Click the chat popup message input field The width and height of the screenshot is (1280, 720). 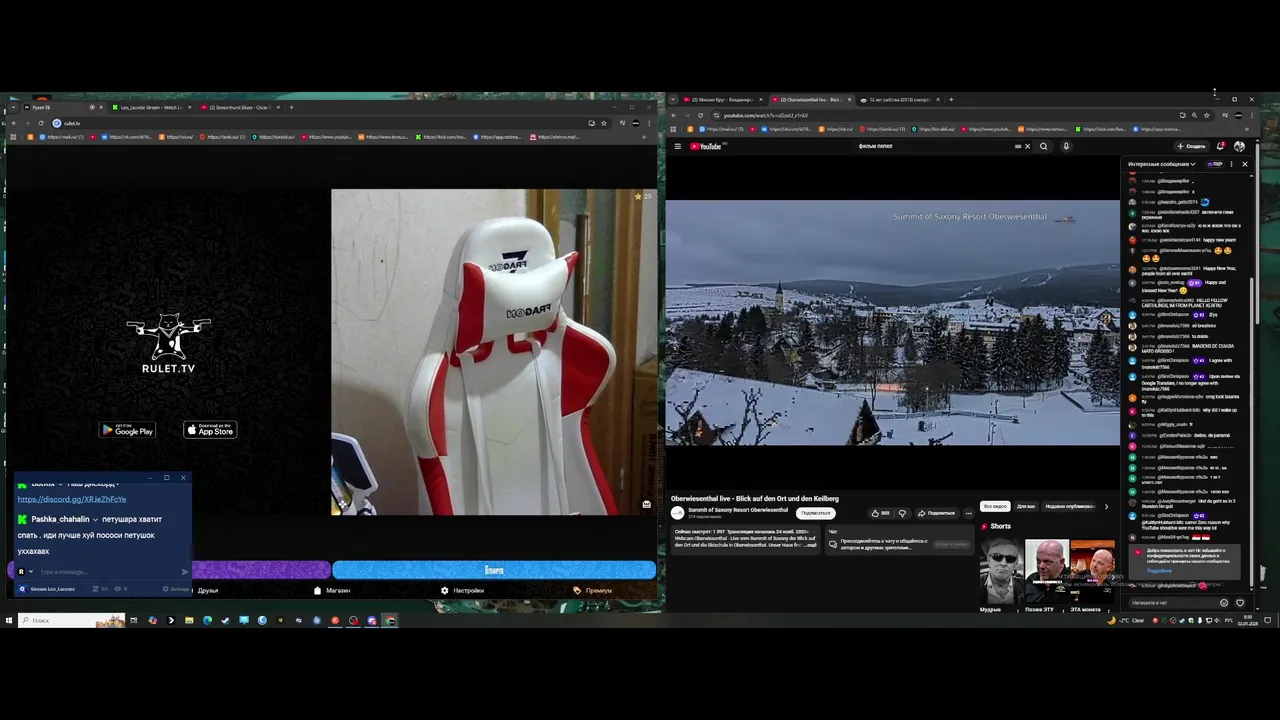[x=108, y=572]
